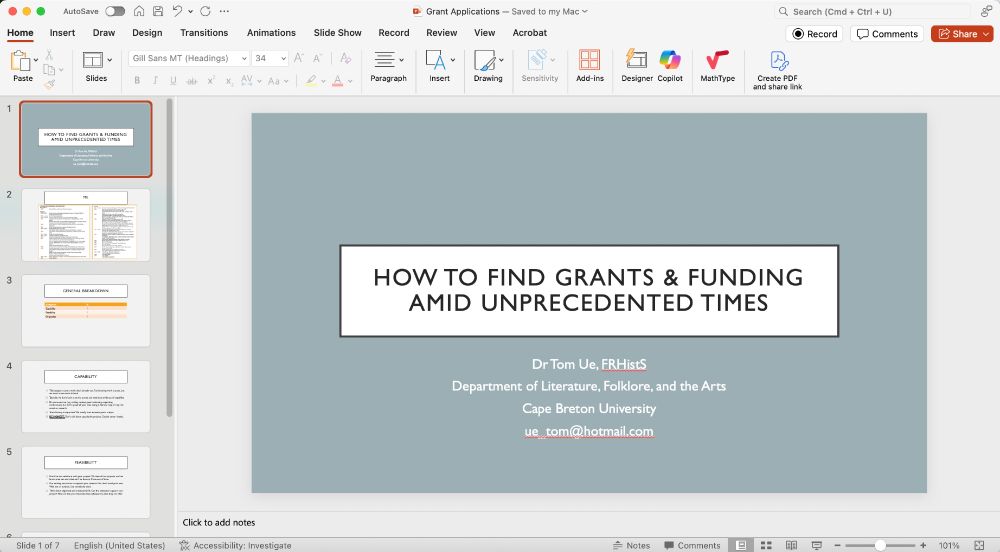Open the Designer pane
This screenshot has width=1000, height=552.
pos(636,64)
